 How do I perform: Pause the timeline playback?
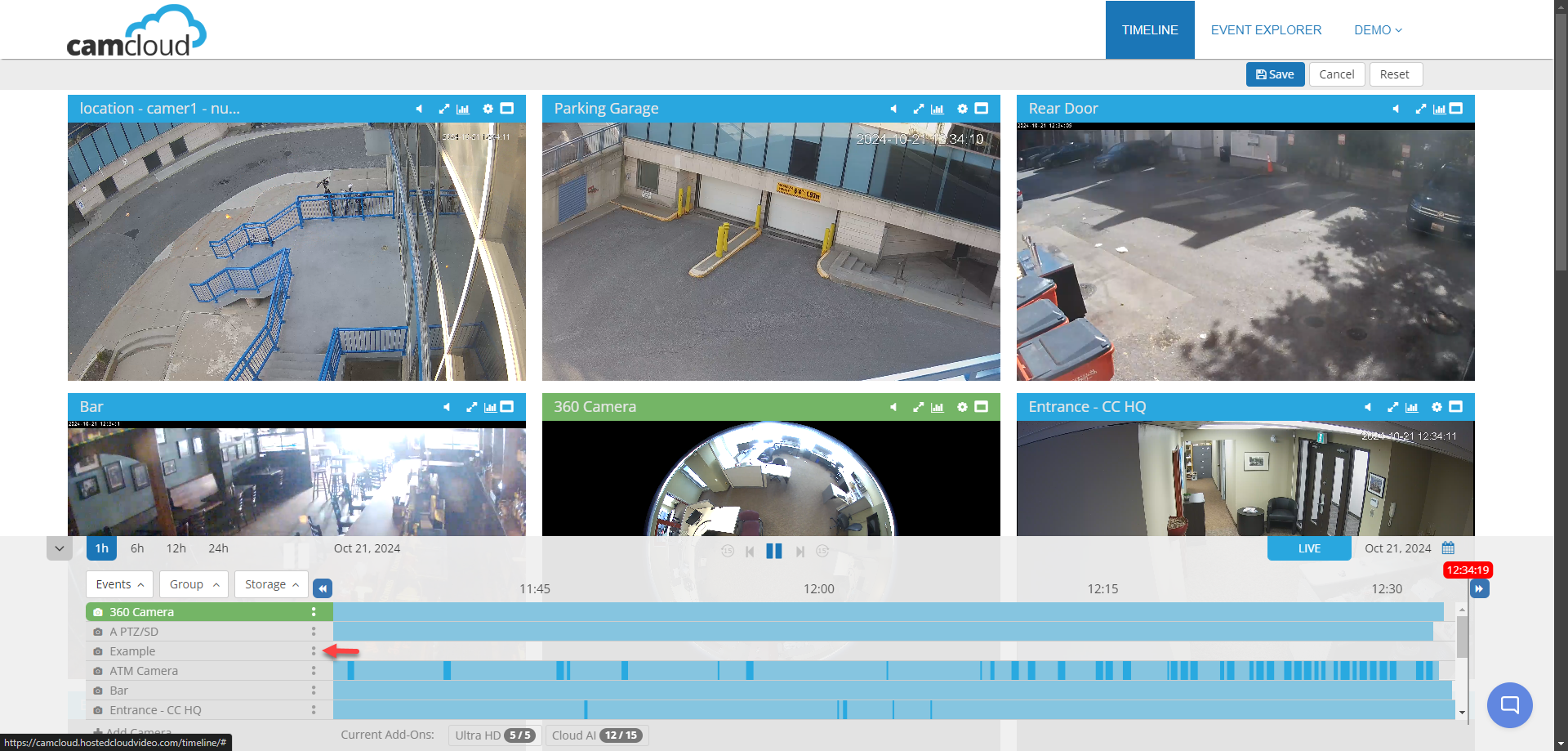point(774,552)
